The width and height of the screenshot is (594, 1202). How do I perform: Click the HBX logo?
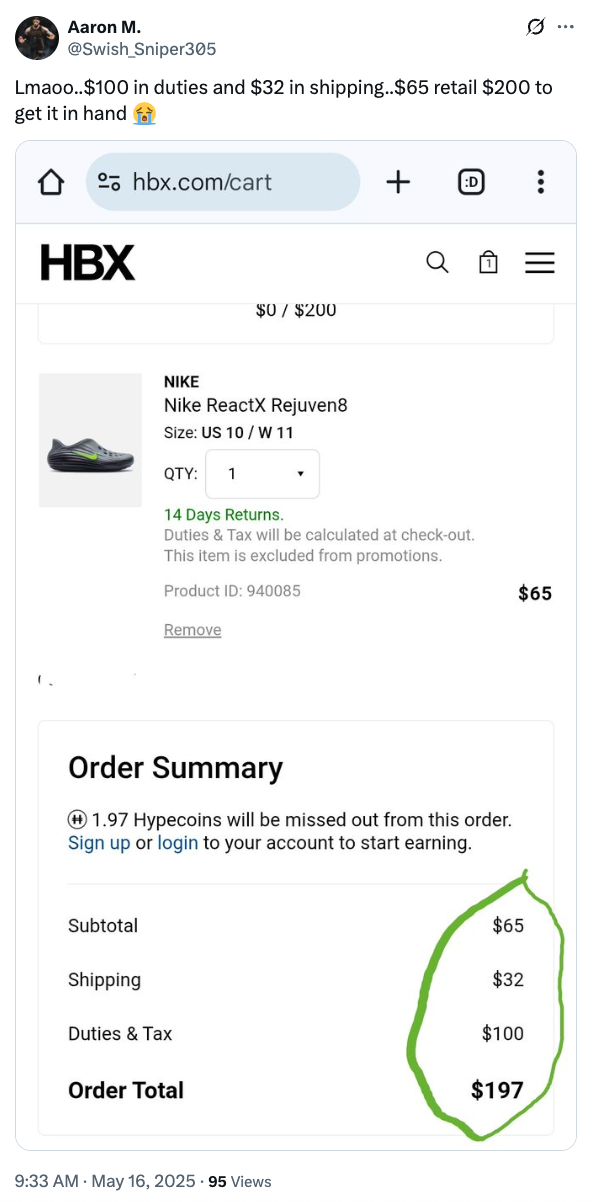[87, 262]
